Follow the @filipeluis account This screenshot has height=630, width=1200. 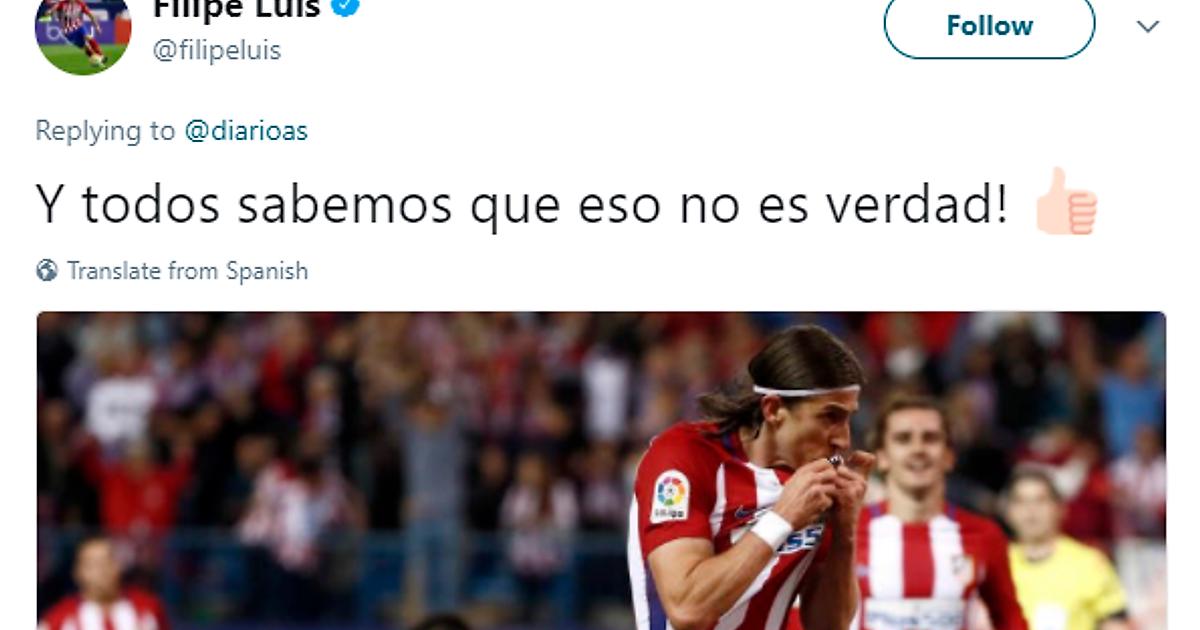[989, 26]
